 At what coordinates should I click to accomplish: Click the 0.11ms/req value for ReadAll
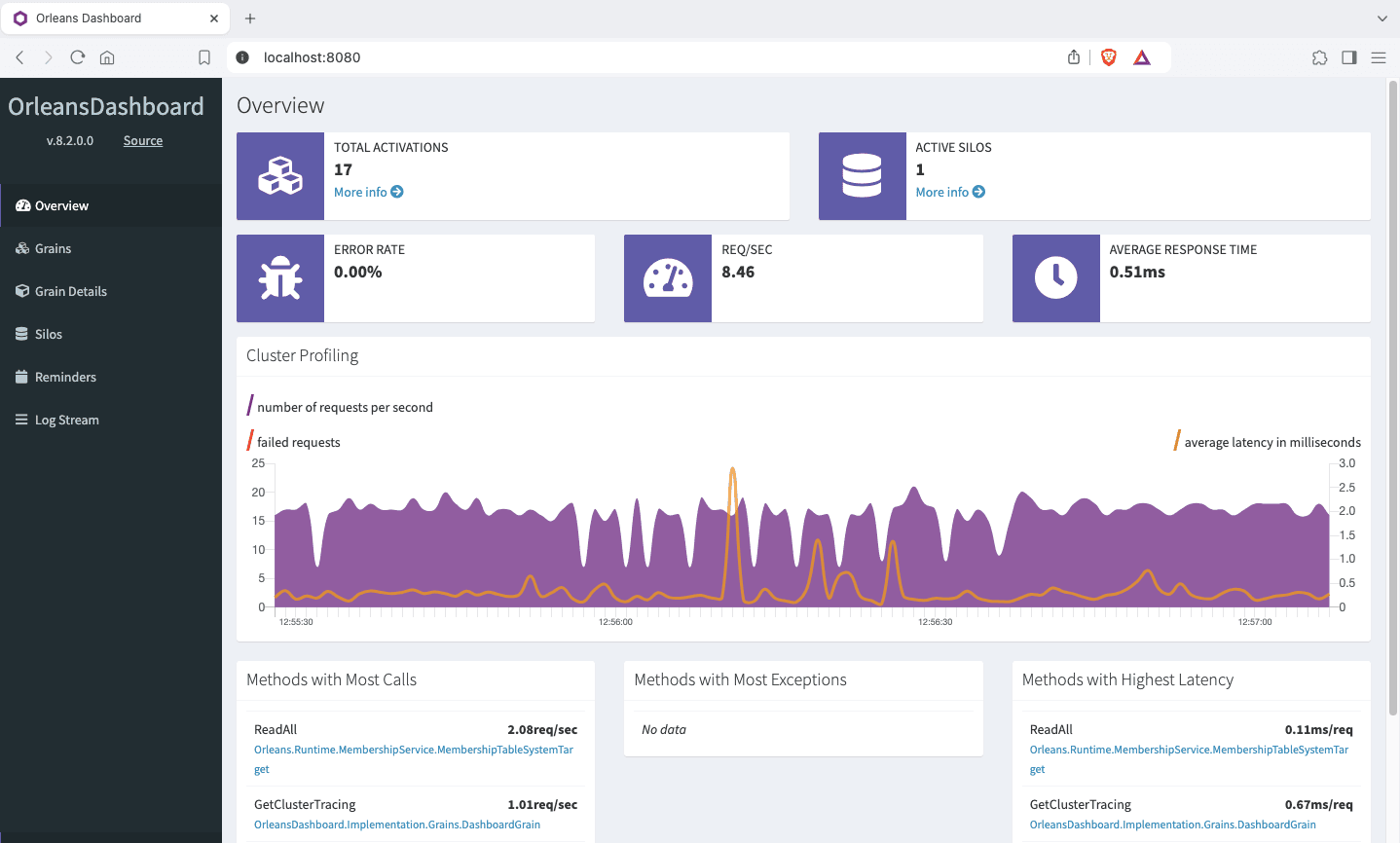coord(1319,729)
